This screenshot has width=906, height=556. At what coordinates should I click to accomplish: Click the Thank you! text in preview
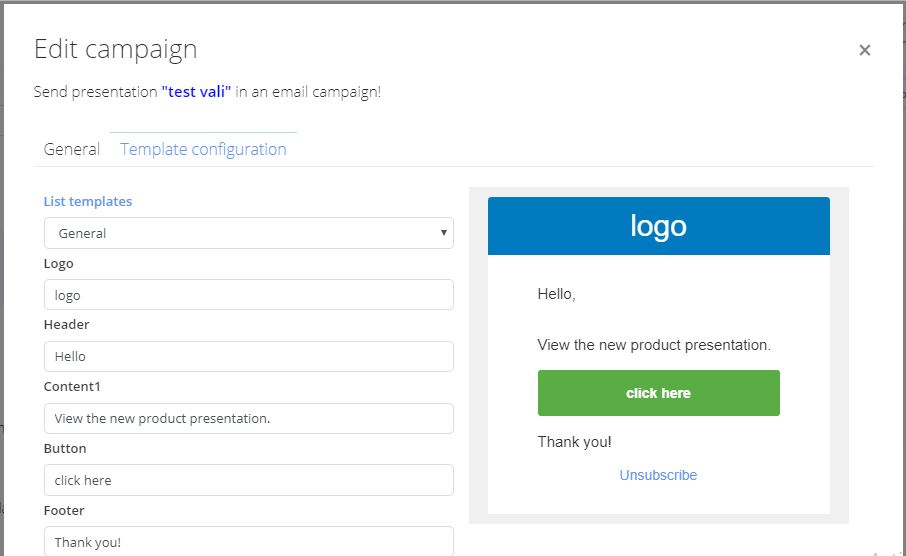(574, 442)
